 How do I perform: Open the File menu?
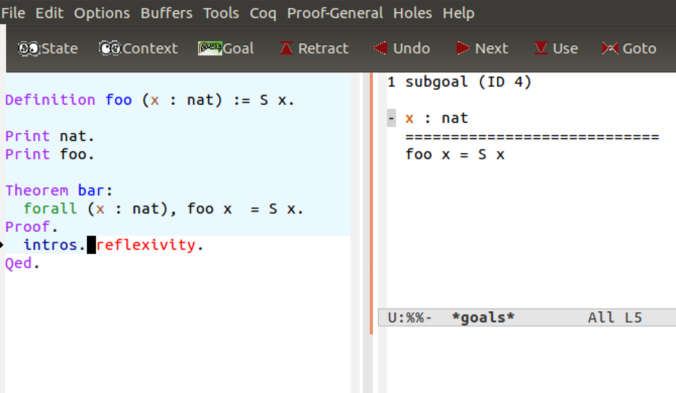click(13, 13)
